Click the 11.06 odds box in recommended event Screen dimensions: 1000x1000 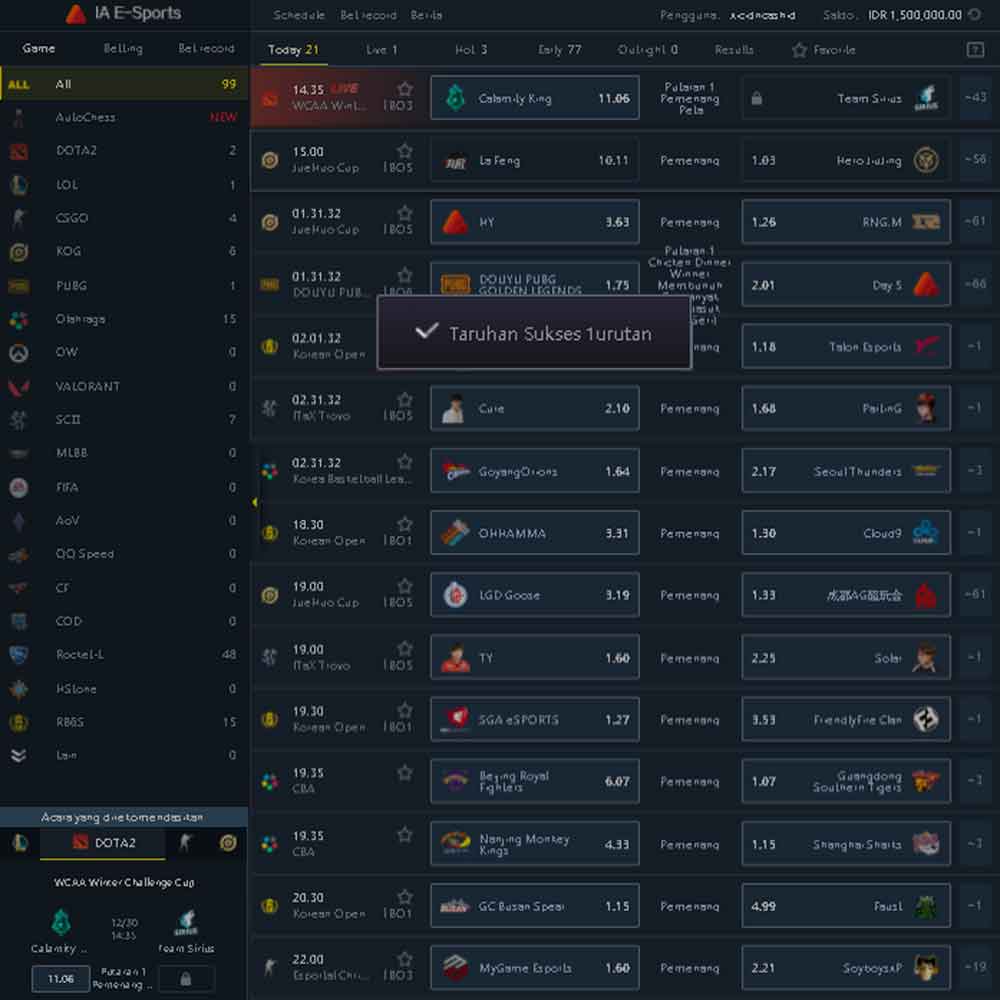(x=60, y=978)
